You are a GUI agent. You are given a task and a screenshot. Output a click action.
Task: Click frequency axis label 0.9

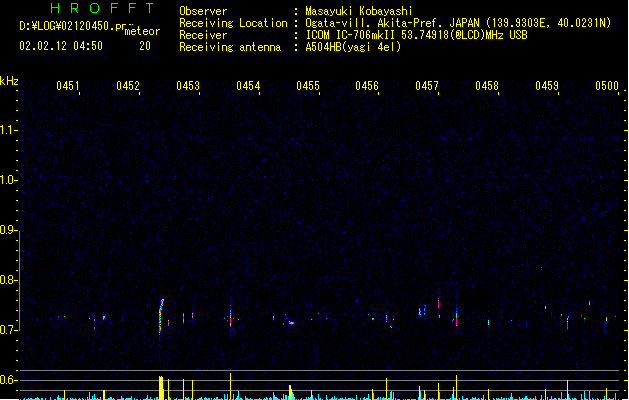[8, 230]
